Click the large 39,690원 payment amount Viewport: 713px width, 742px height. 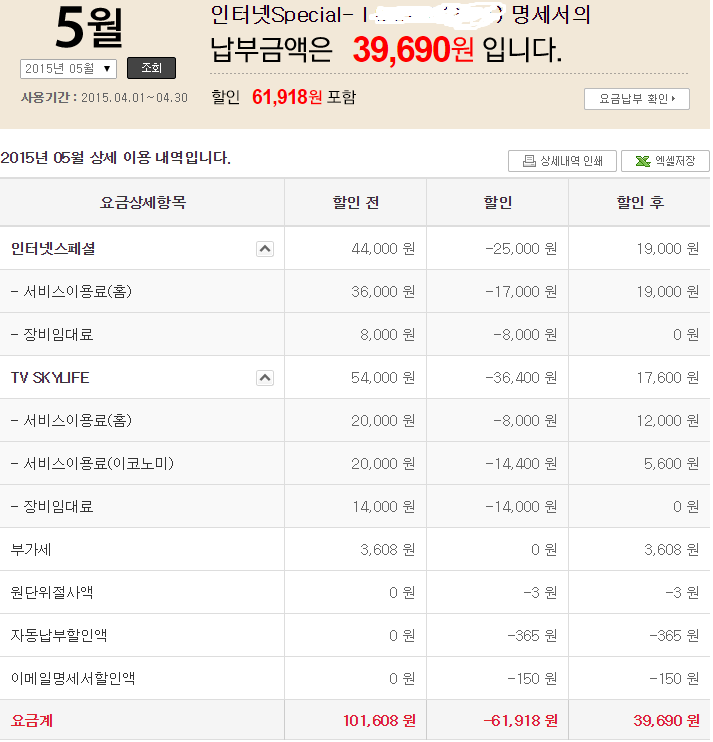(x=412, y=50)
